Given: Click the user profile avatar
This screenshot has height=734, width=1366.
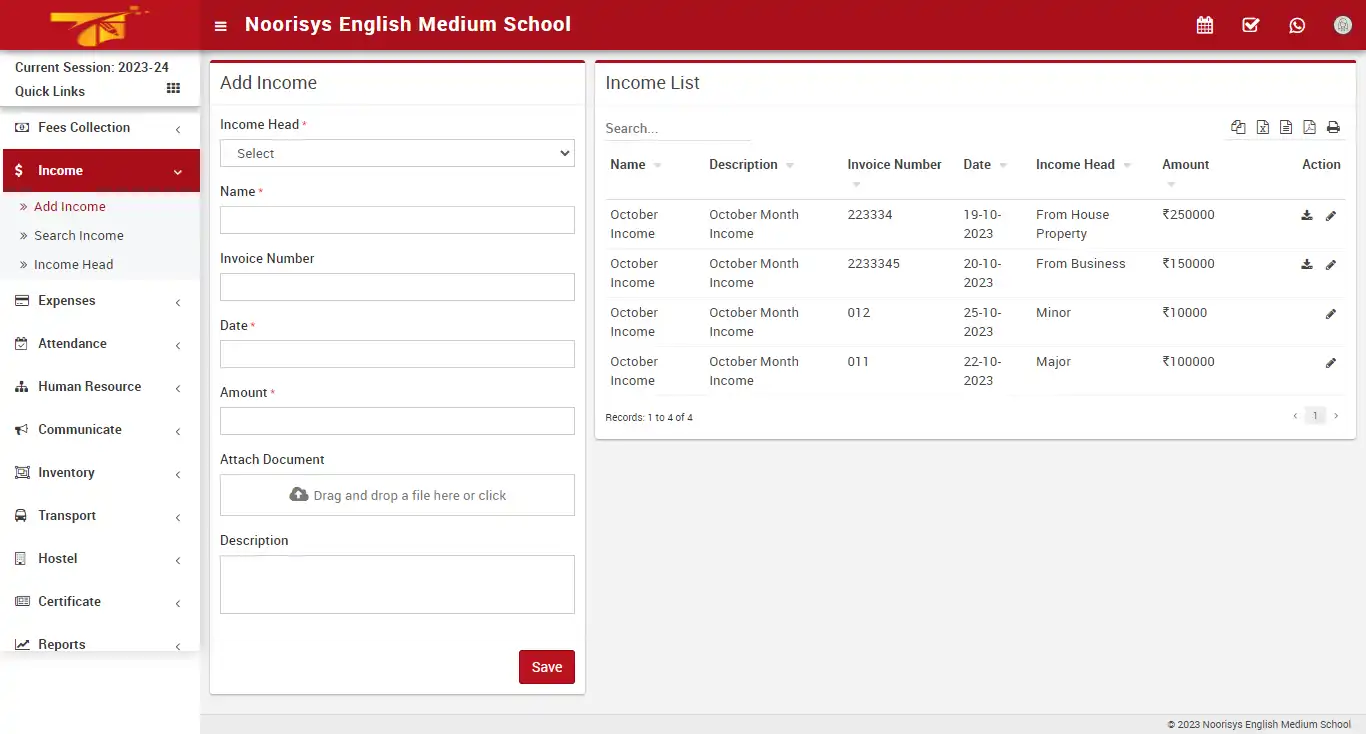Looking at the screenshot, I should point(1342,25).
